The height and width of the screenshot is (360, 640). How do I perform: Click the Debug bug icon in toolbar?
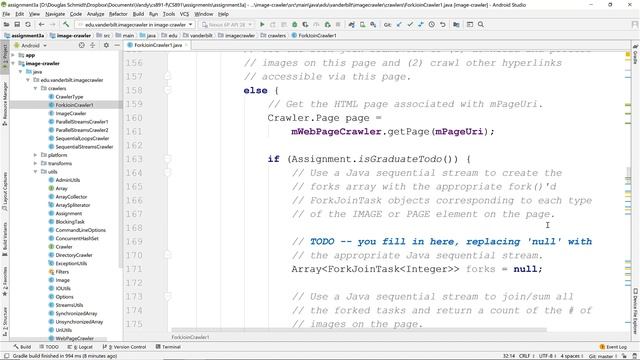(x=294, y=24)
